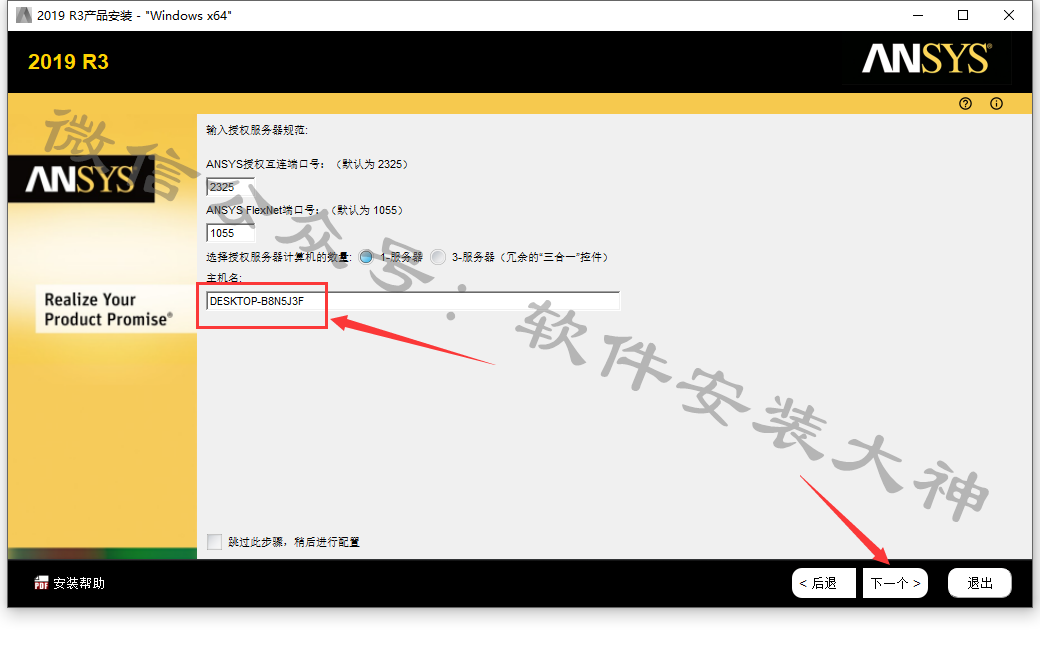The height and width of the screenshot is (652, 1040).
Task: Proceed with the 下一个 button
Action: pos(895,583)
